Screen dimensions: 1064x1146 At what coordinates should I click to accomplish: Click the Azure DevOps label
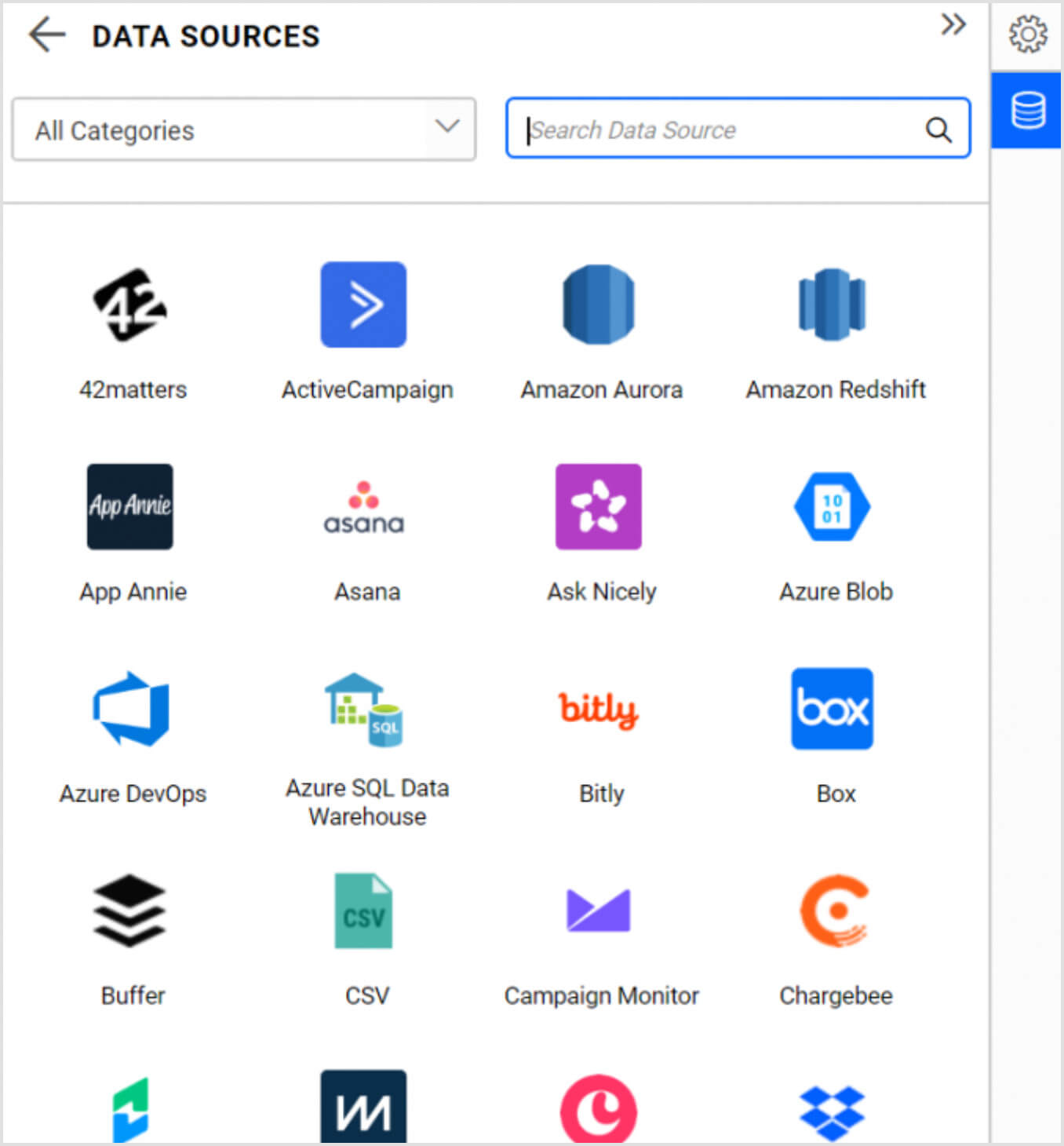click(x=133, y=794)
